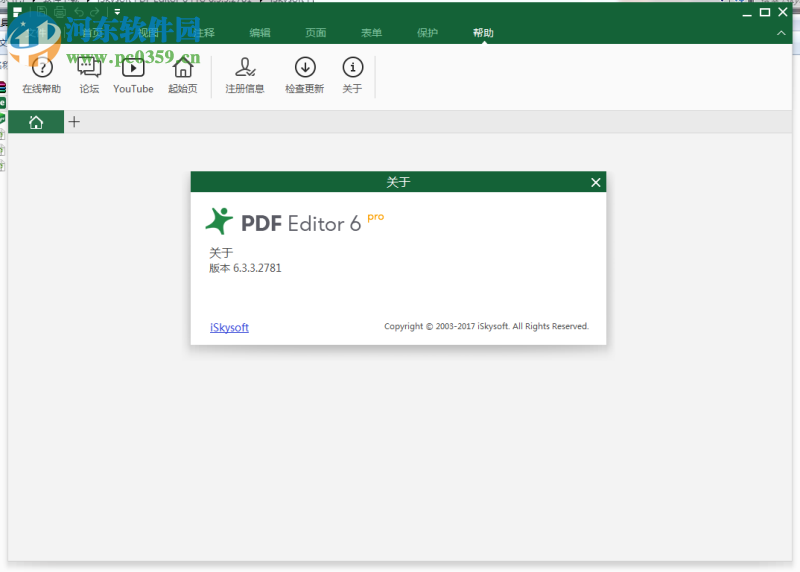
Task: Add a new tab with plus button
Action: 74,122
